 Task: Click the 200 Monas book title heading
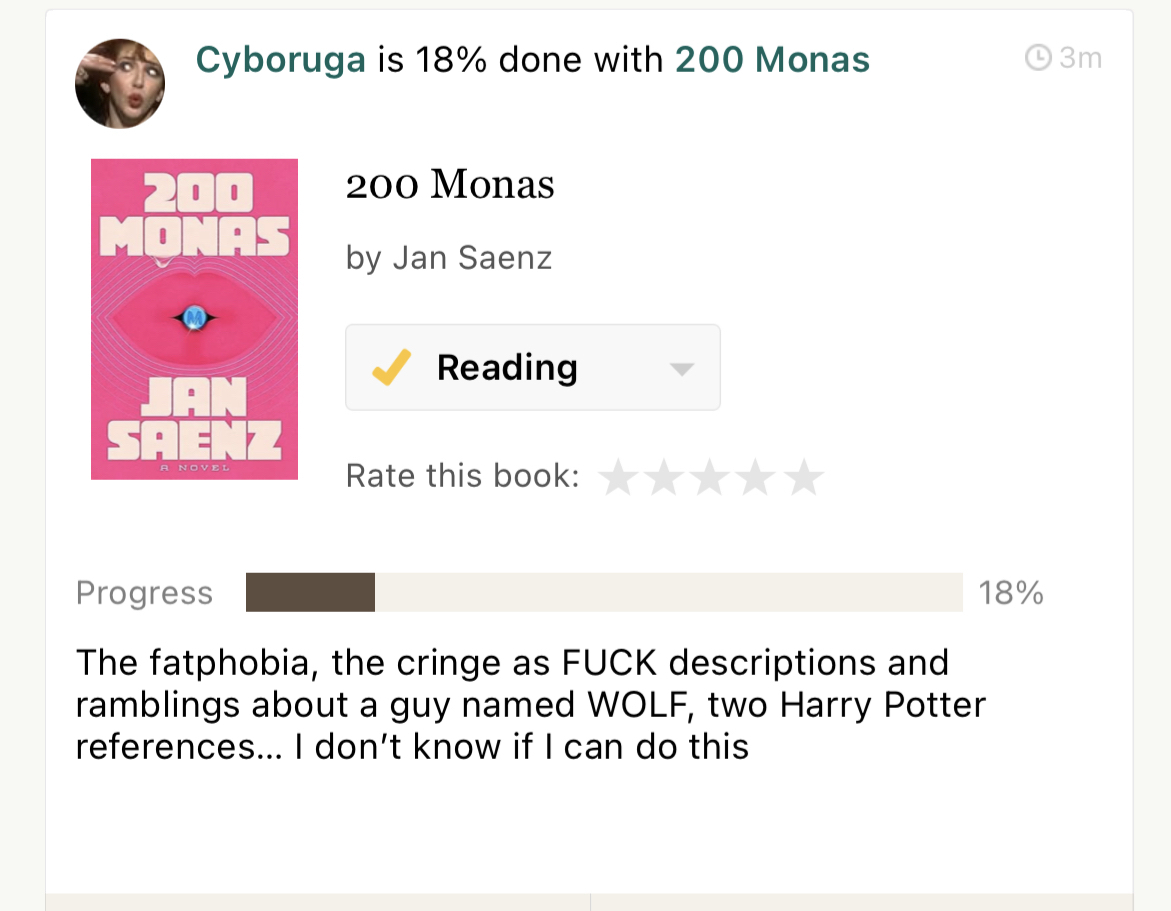click(450, 185)
